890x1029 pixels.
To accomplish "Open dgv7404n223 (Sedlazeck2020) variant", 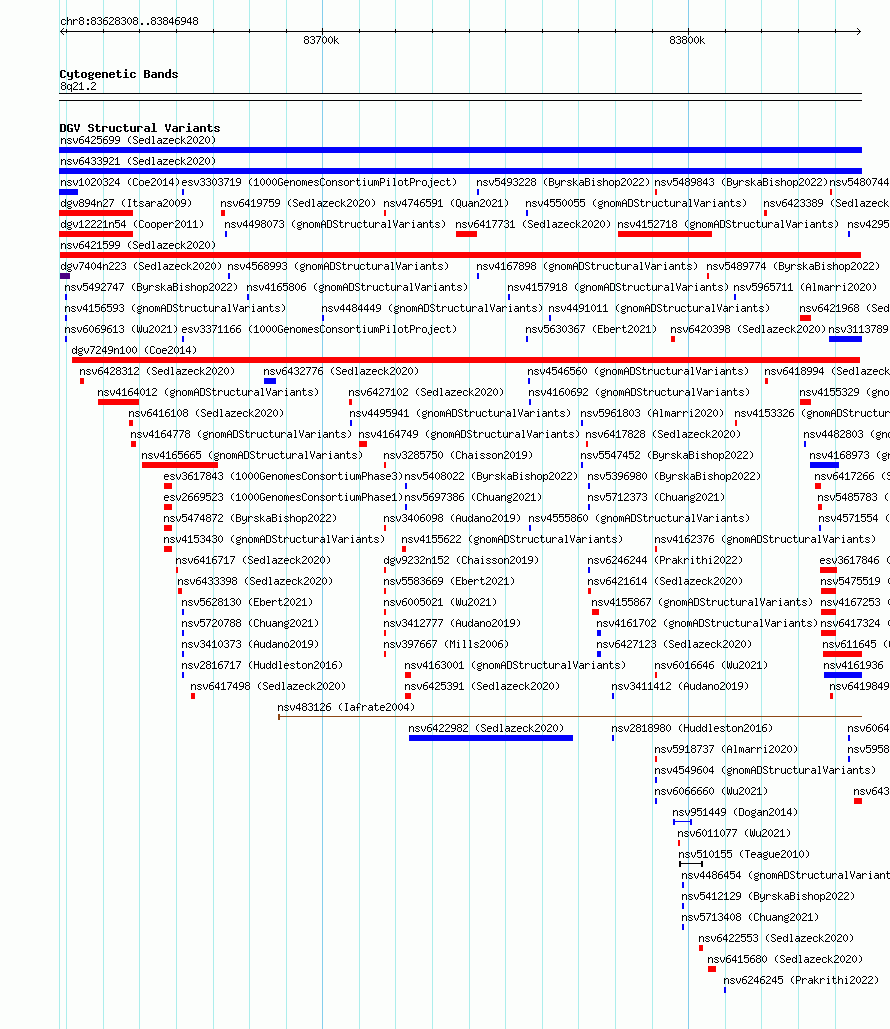I will [141, 266].
